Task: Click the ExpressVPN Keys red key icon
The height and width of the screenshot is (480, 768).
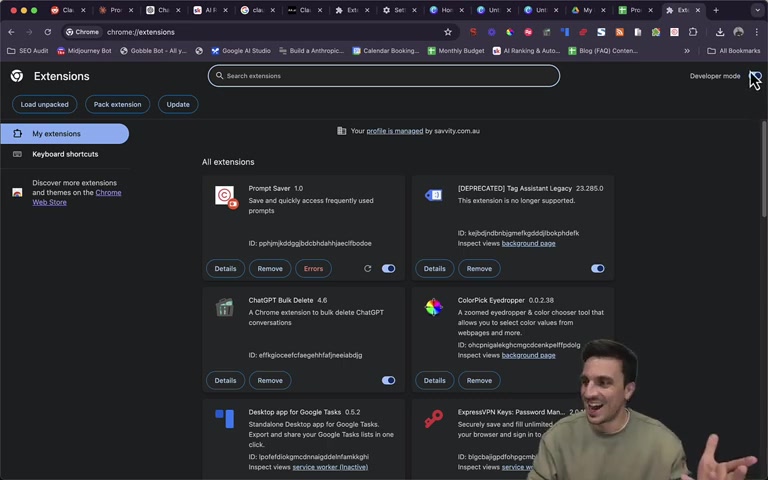Action: click(433, 419)
